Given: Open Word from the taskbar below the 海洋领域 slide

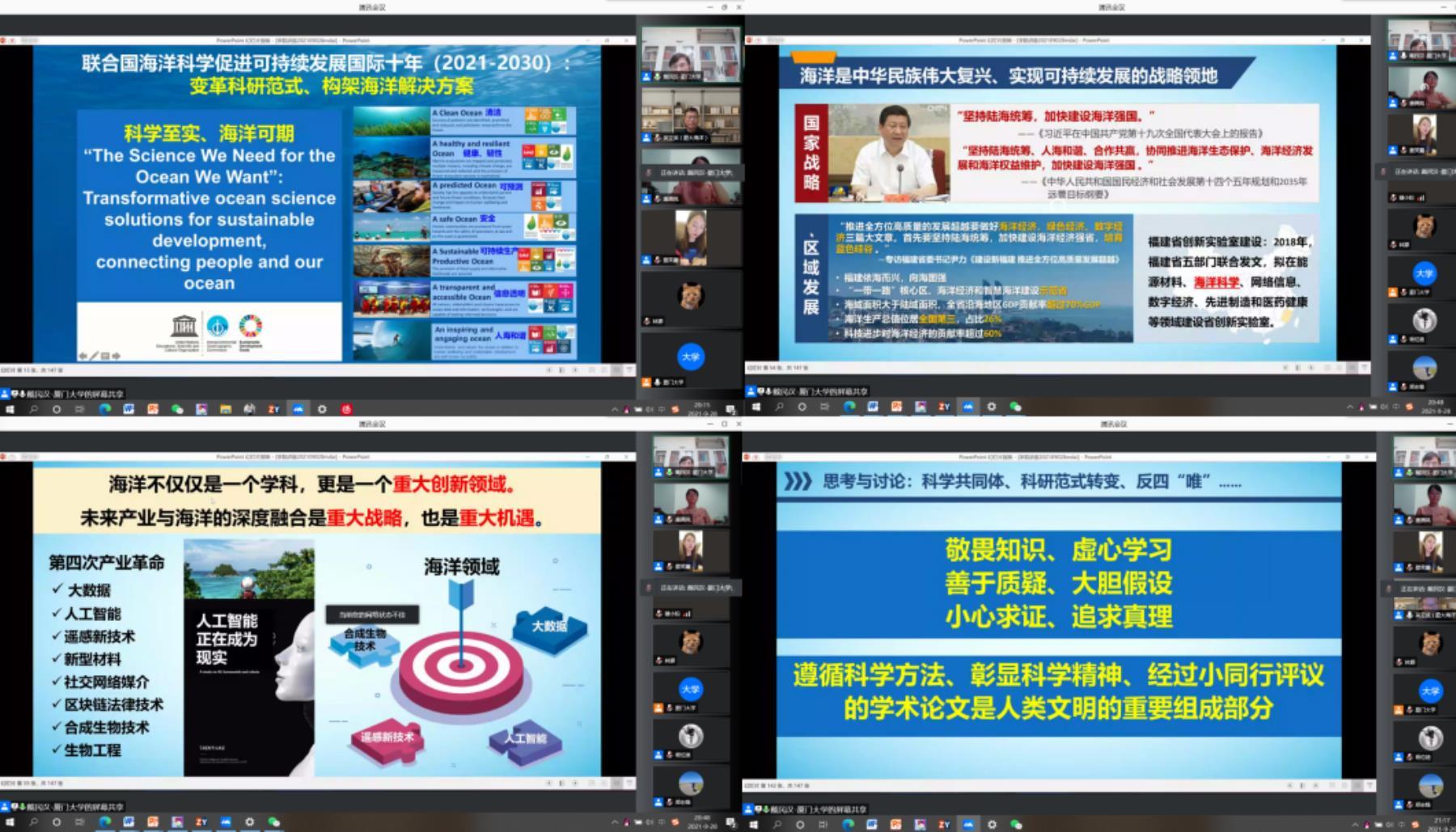Looking at the screenshot, I should 129,822.
